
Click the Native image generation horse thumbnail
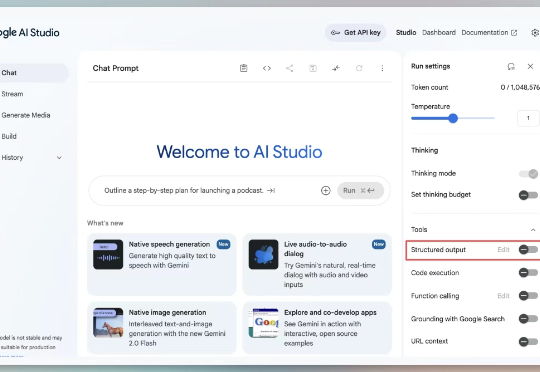click(108, 323)
